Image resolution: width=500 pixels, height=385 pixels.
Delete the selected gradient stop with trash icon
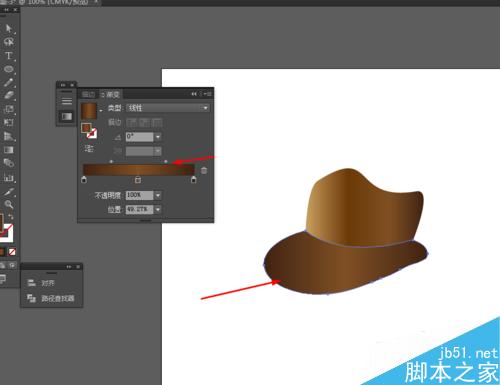pos(204,171)
